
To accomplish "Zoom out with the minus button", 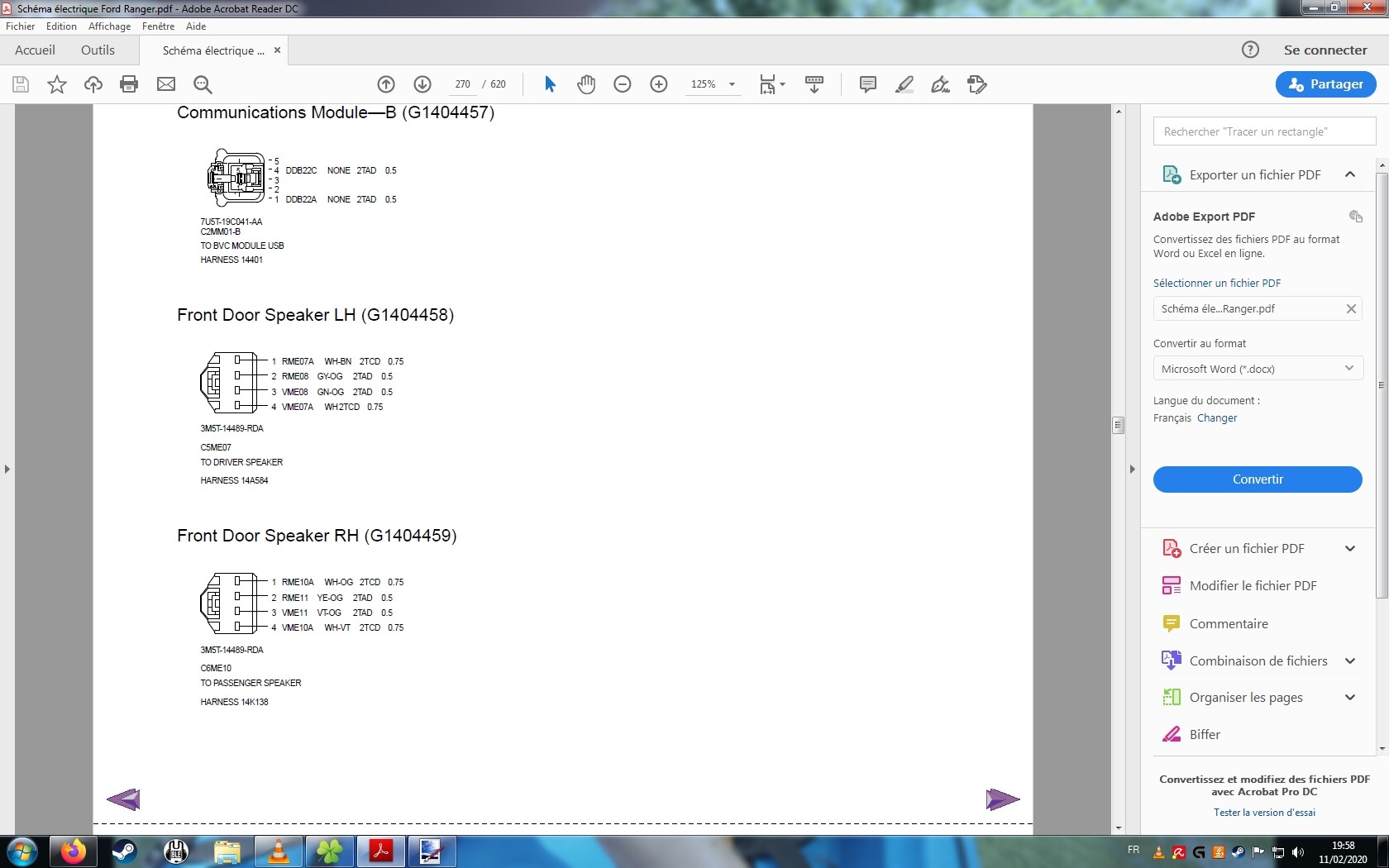I will point(623,84).
